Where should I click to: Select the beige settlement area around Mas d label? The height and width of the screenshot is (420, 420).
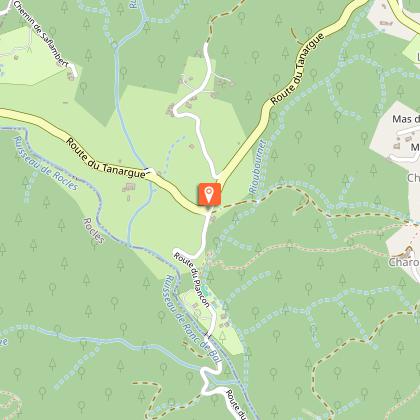(397, 132)
